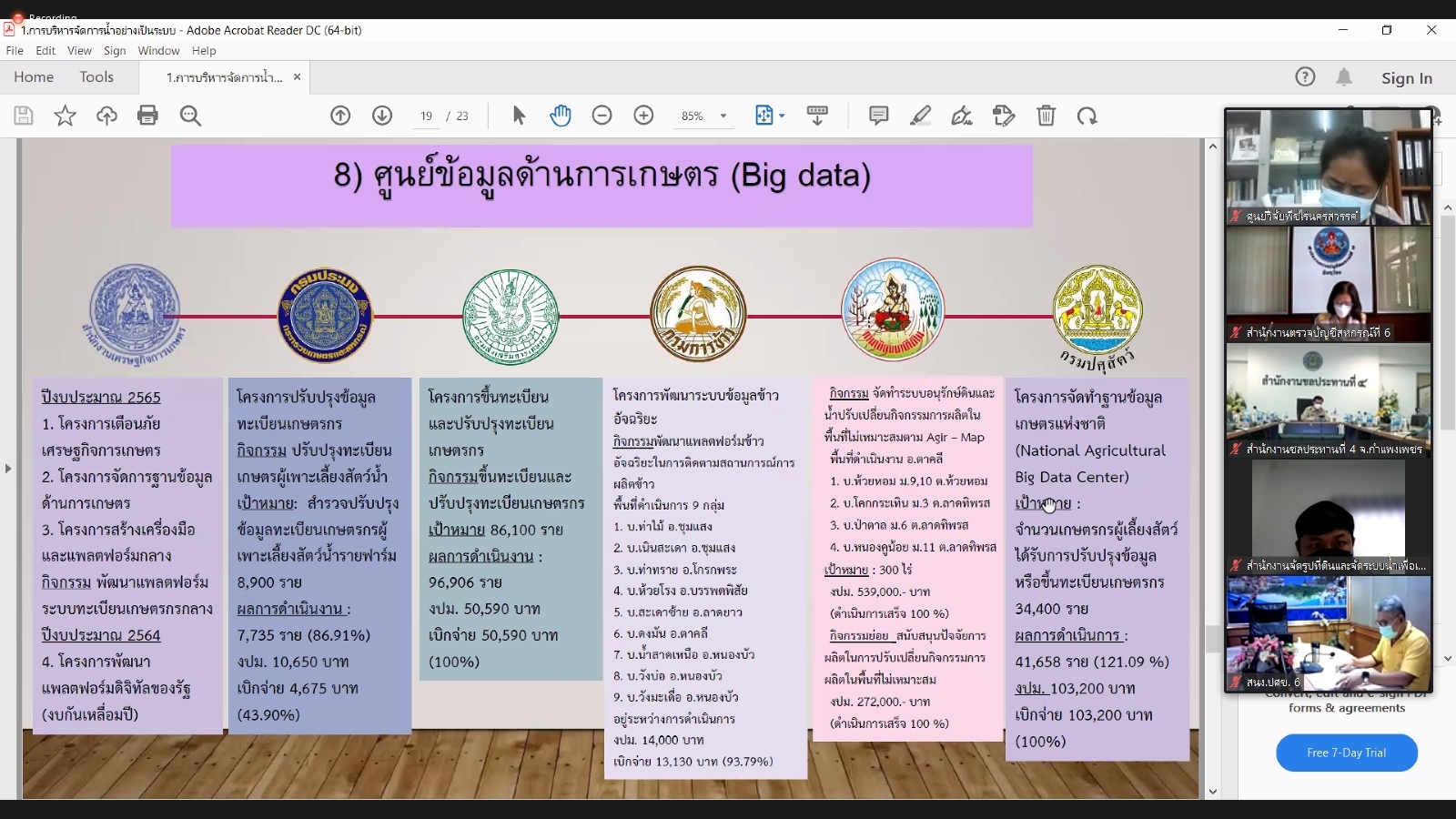1456x819 pixels.
Task: Go to next page arrow
Action: pos(382,116)
